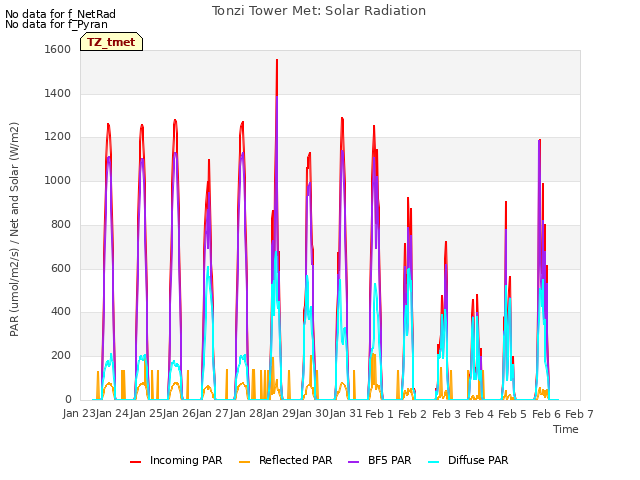Click the 0 y-axis tick label
The height and width of the screenshot is (480, 640).
point(68,399)
